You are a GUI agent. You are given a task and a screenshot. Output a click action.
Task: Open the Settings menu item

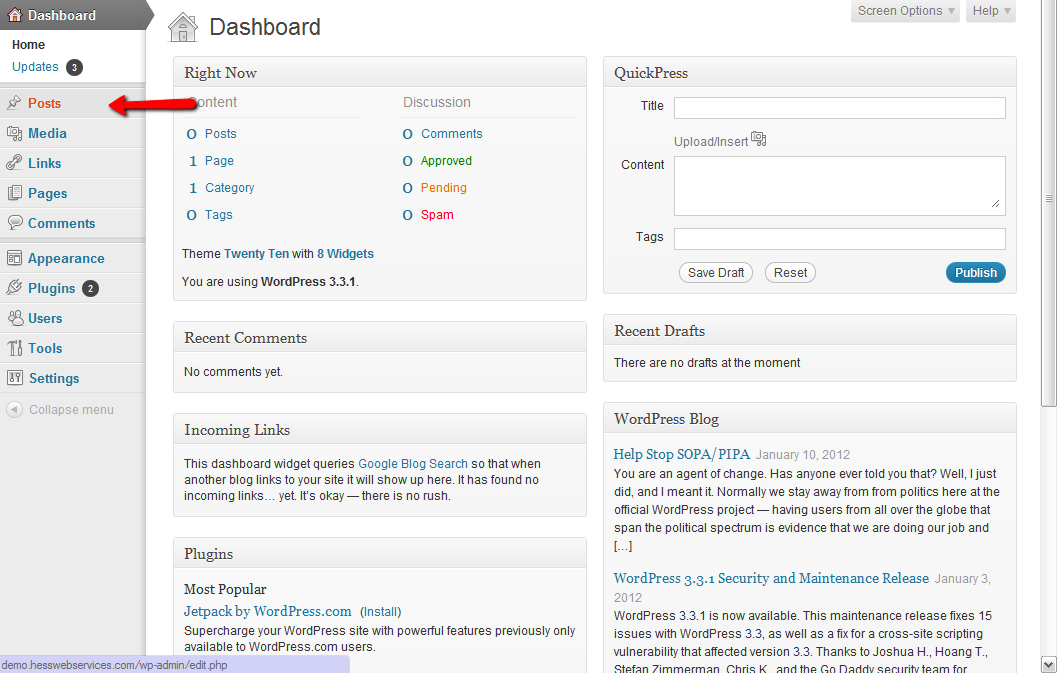point(54,378)
